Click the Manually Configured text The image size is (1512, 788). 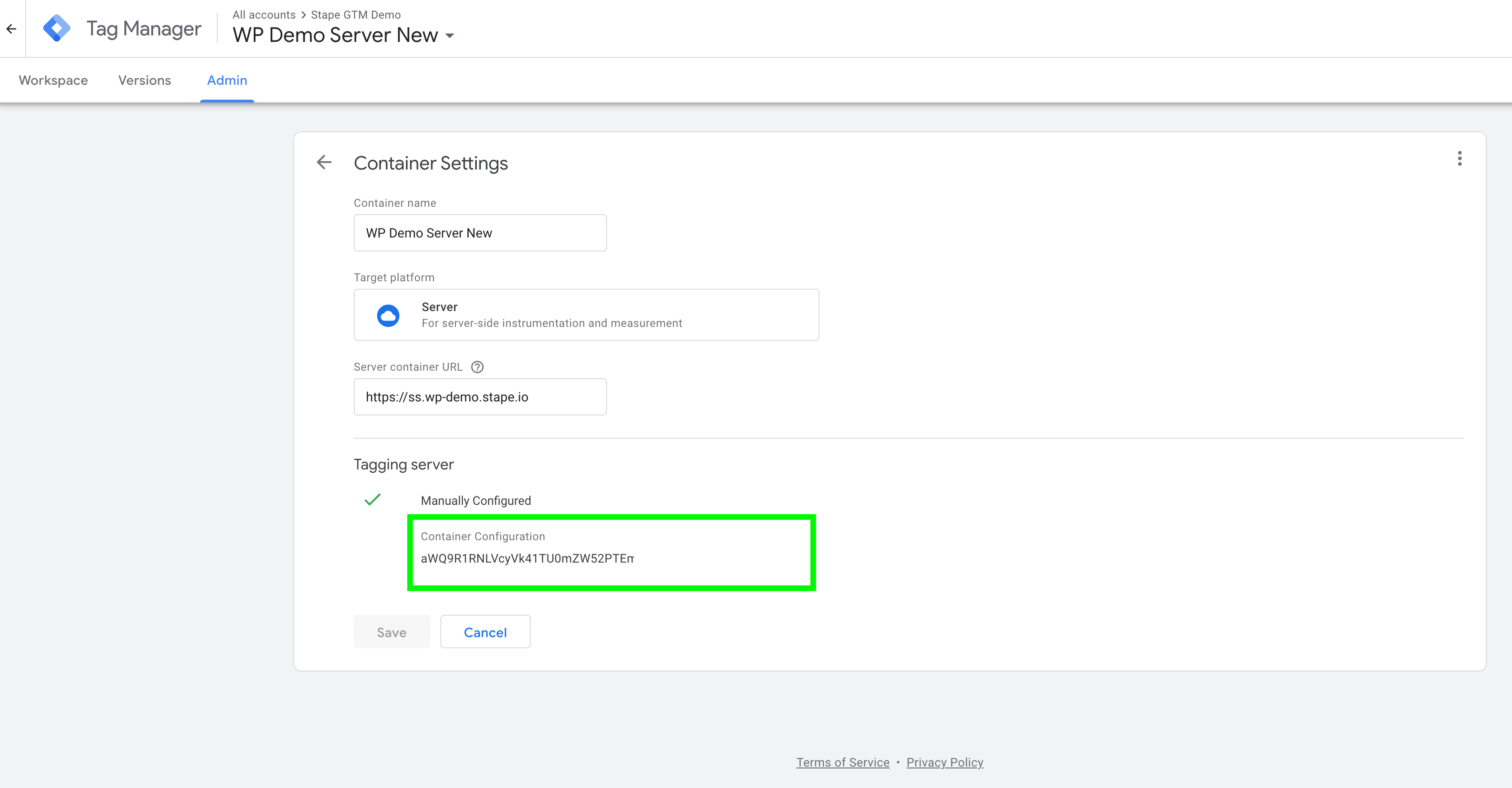pos(475,501)
